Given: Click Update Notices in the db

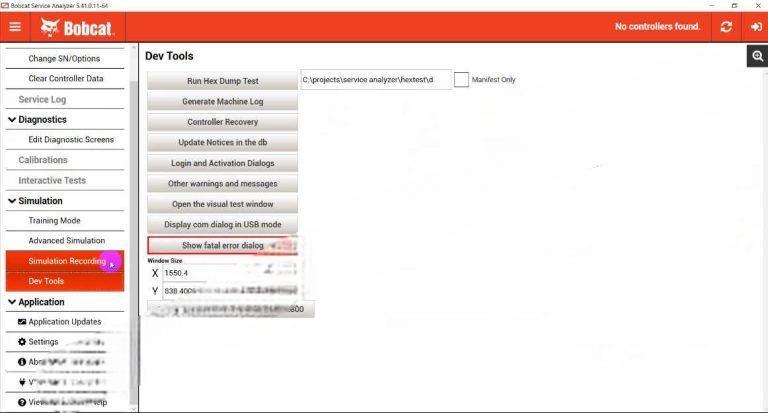Looking at the screenshot, I should coord(222,143).
